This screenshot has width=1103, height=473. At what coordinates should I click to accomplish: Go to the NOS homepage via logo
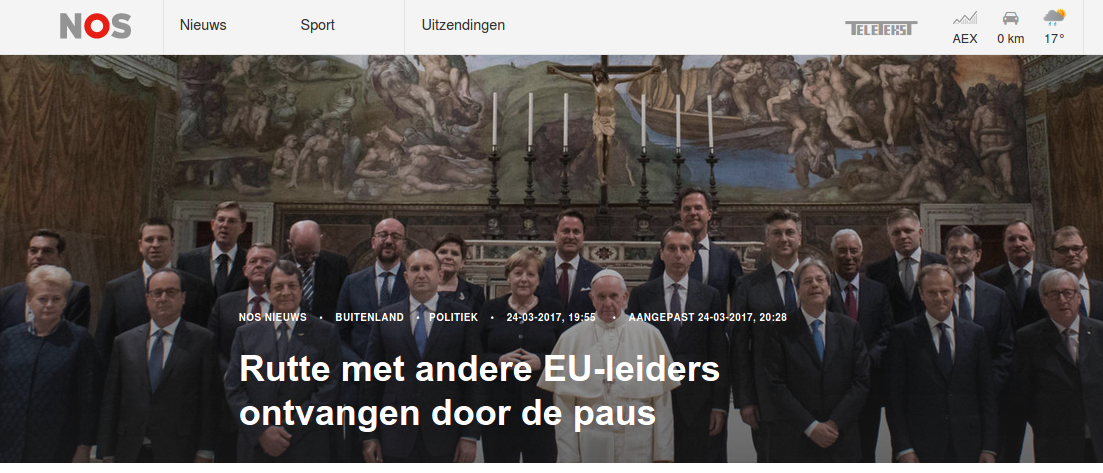(95, 26)
